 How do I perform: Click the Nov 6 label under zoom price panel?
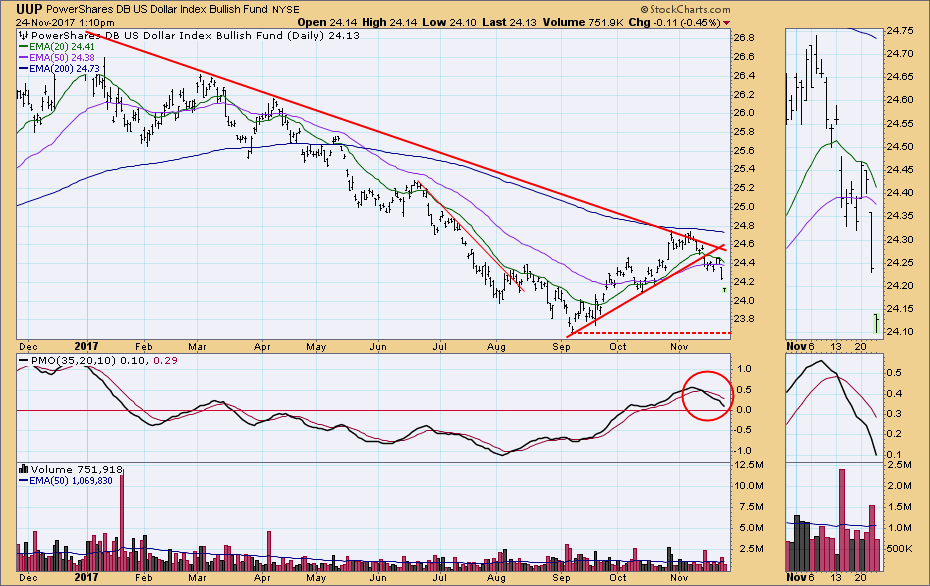(801, 346)
